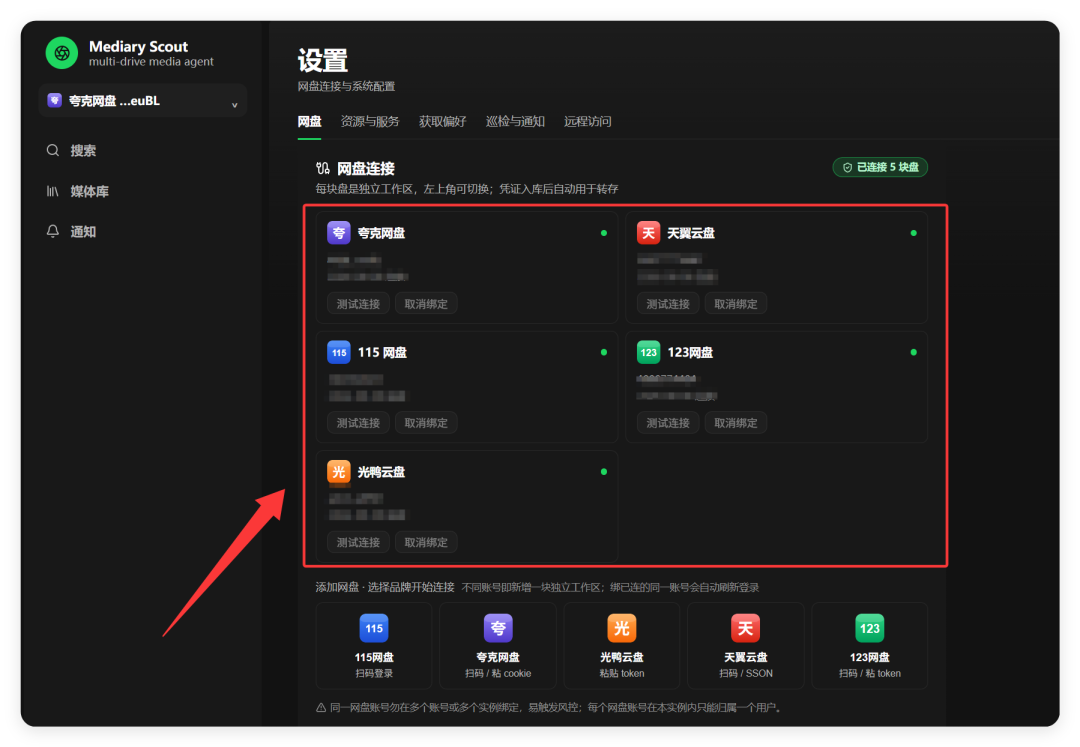Add 123网盘 via 扫码 / 粘 token tile

tap(870, 646)
